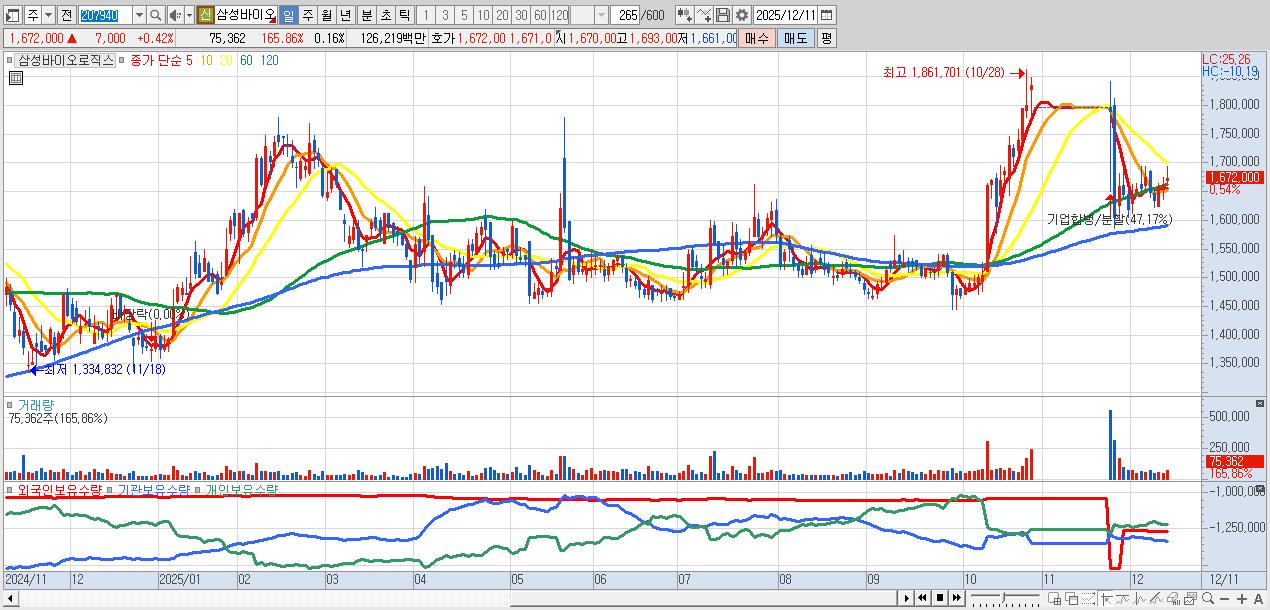Select the 초 second period toggle
The height and width of the screenshot is (610, 1270).
tap(386, 15)
